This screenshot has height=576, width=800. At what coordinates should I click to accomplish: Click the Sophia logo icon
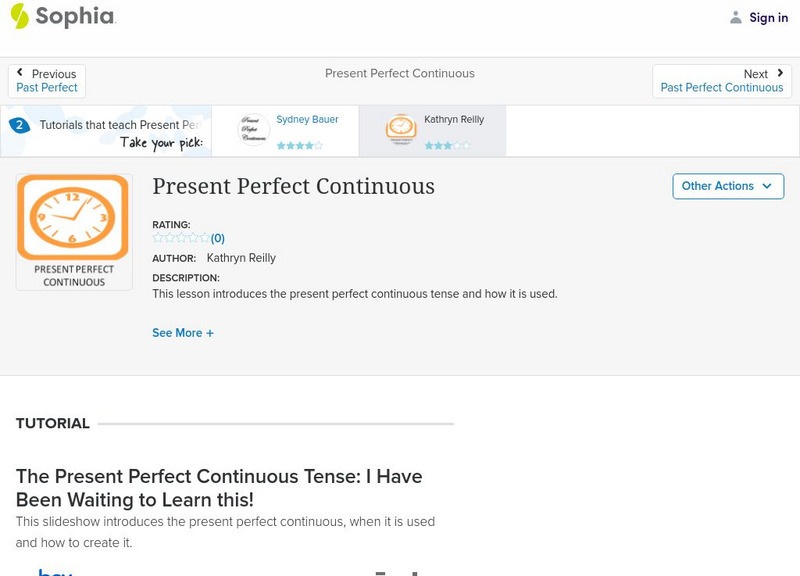[x=19, y=16]
